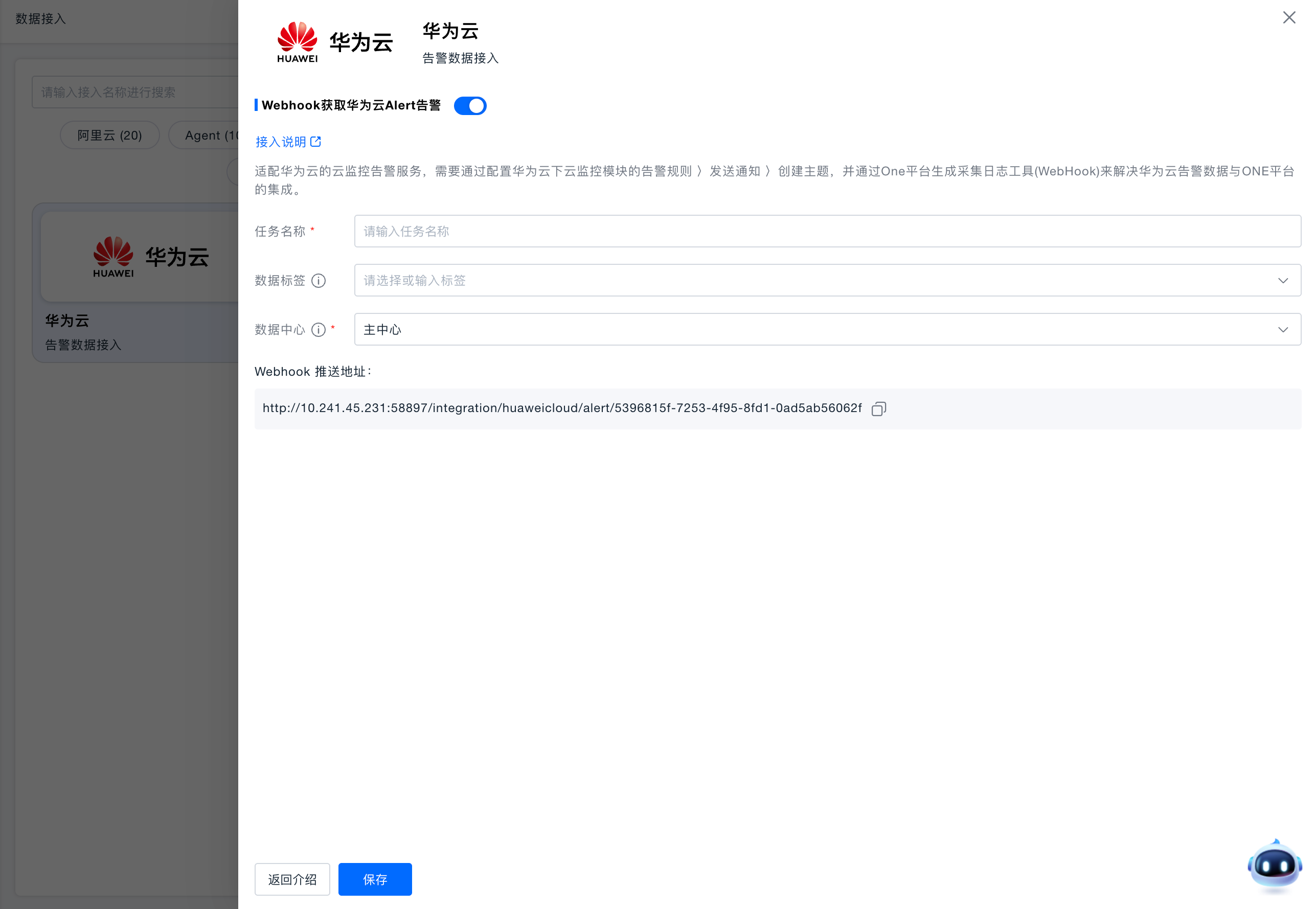Select the Agent filter chip
The height and width of the screenshot is (909, 1316).
point(211,135)
